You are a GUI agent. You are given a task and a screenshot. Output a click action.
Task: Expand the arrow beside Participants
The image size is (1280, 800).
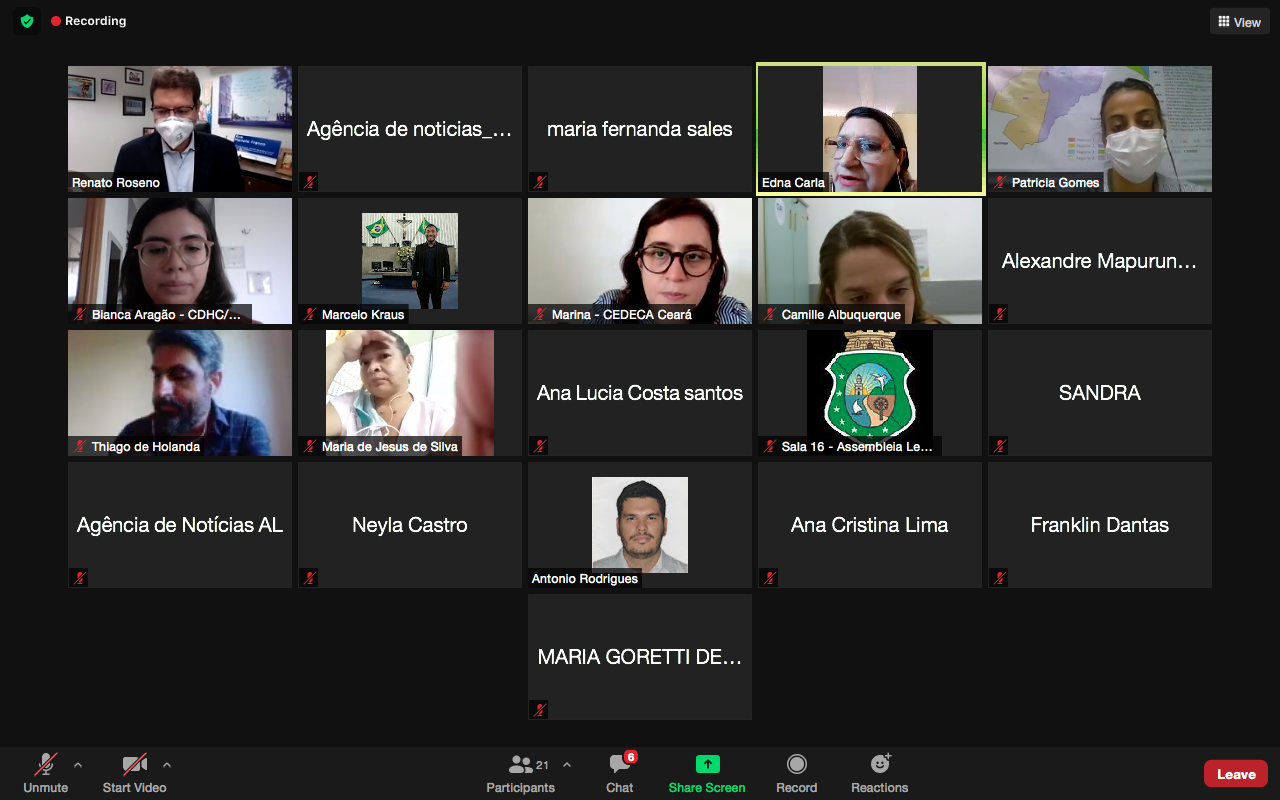(x=567, y=765)
